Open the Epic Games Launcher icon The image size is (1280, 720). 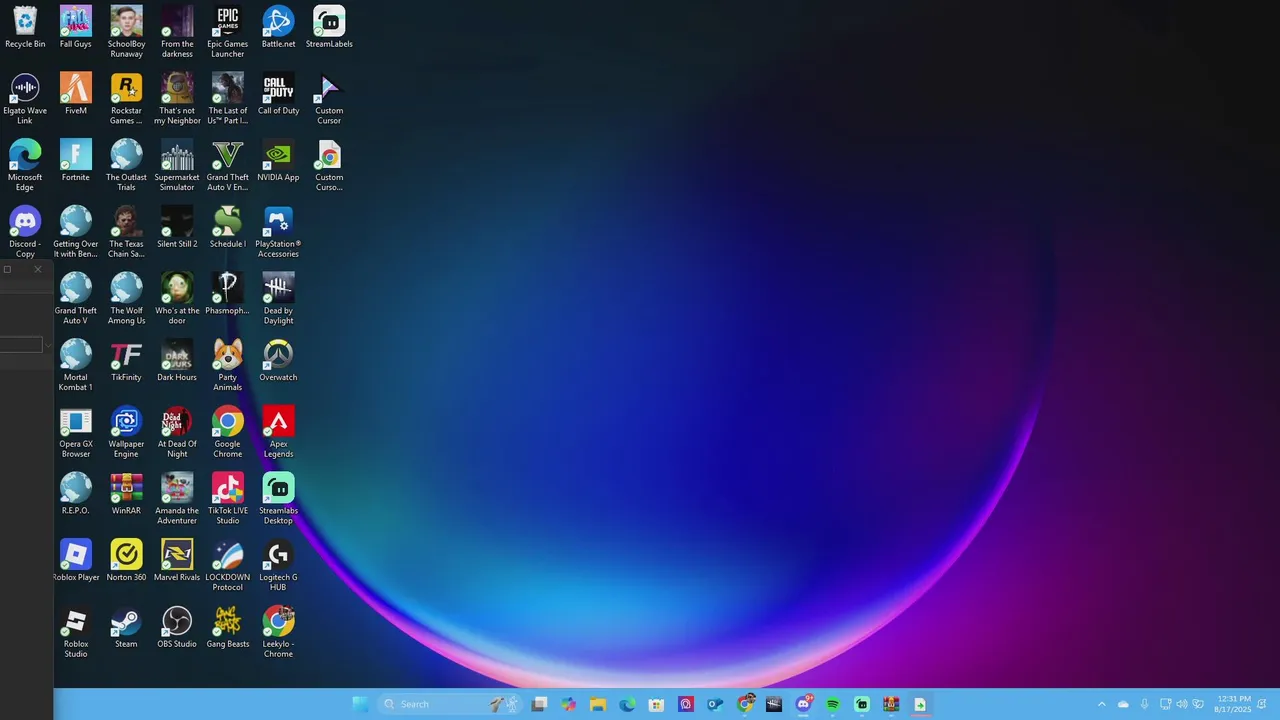[227, 32]
